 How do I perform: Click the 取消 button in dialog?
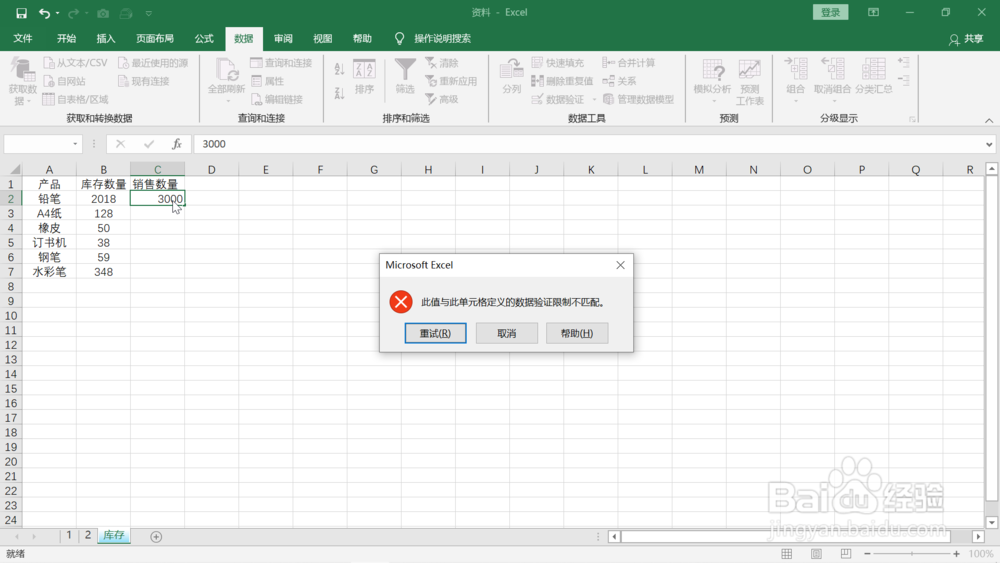[x=507, y=333]
